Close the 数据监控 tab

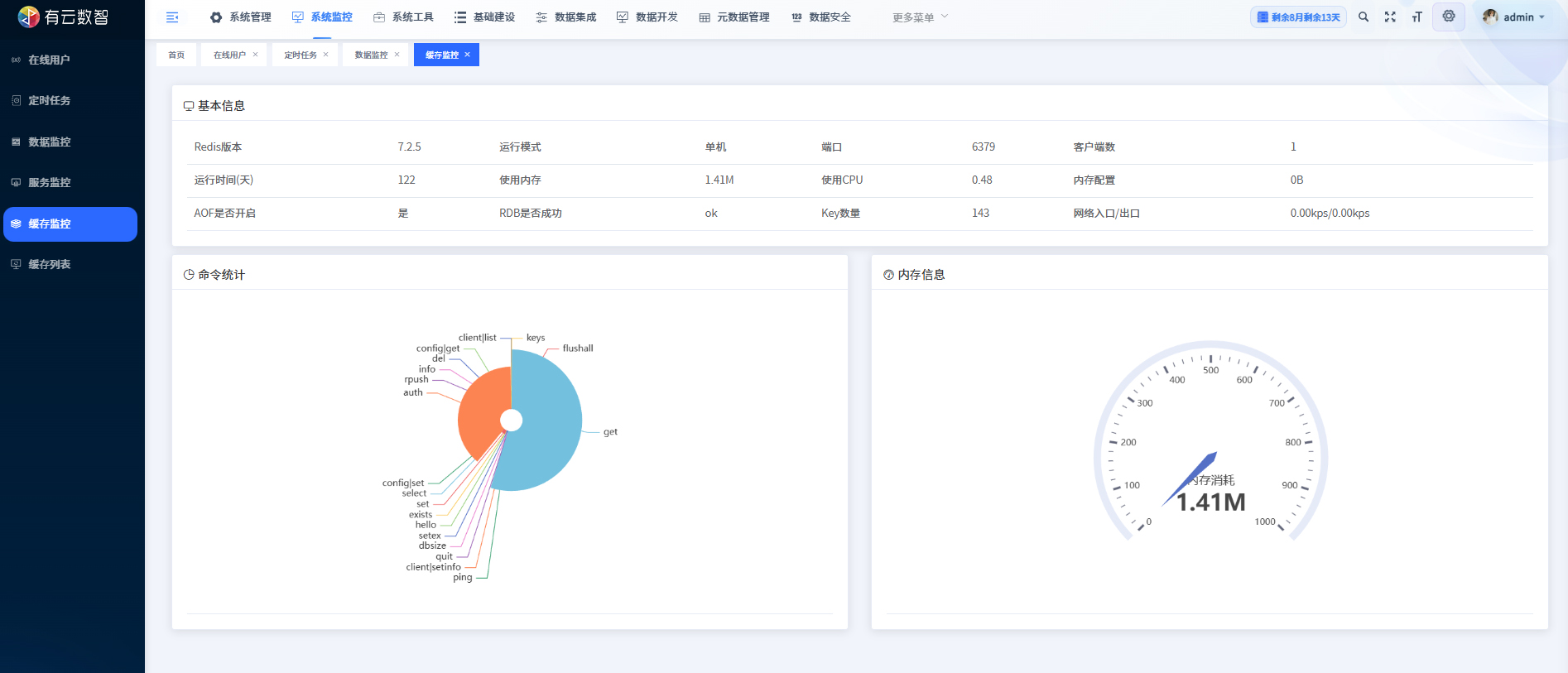[x=397, y=55]
